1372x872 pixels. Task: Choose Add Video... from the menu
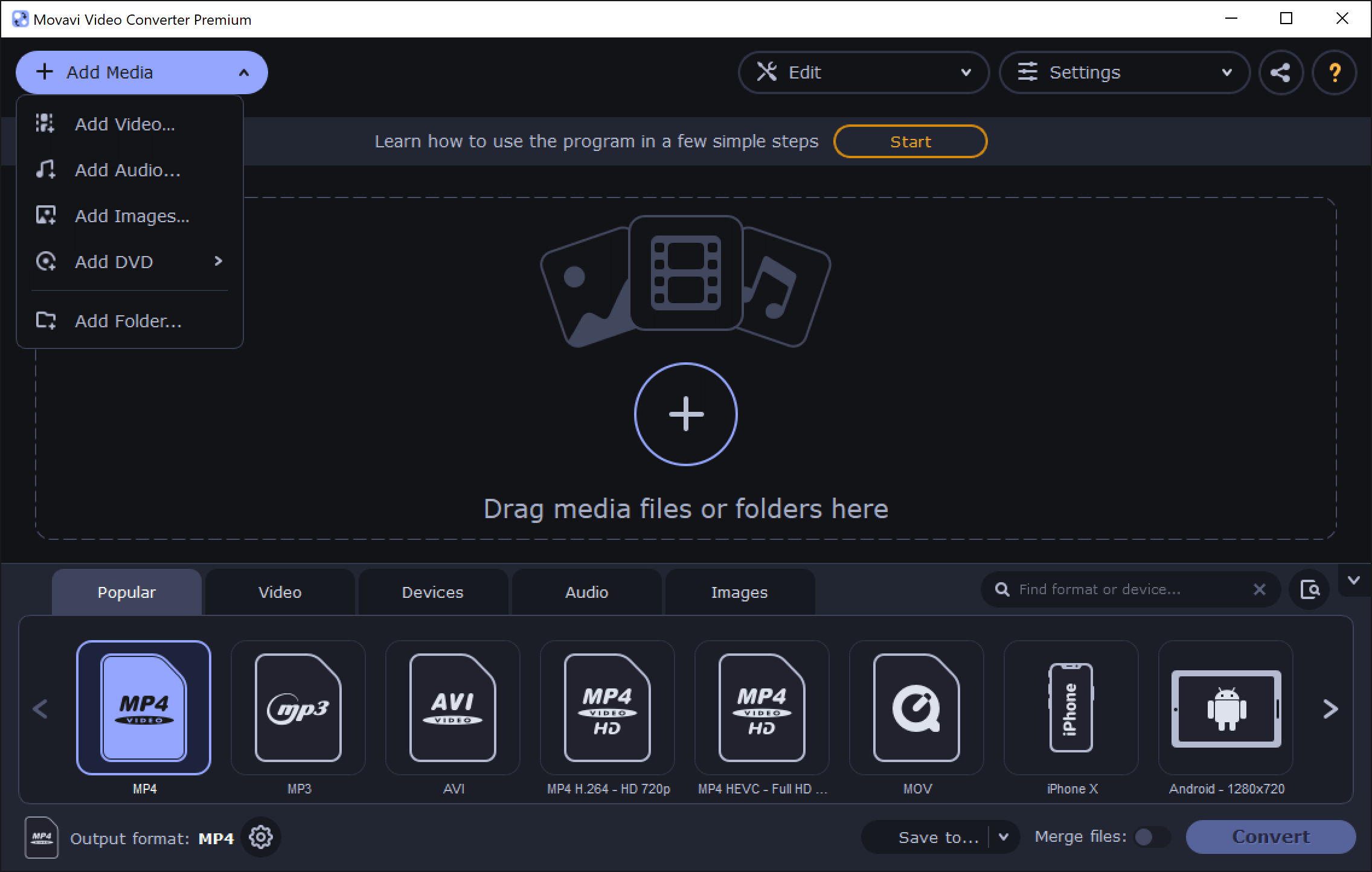(x=130, y=123)
